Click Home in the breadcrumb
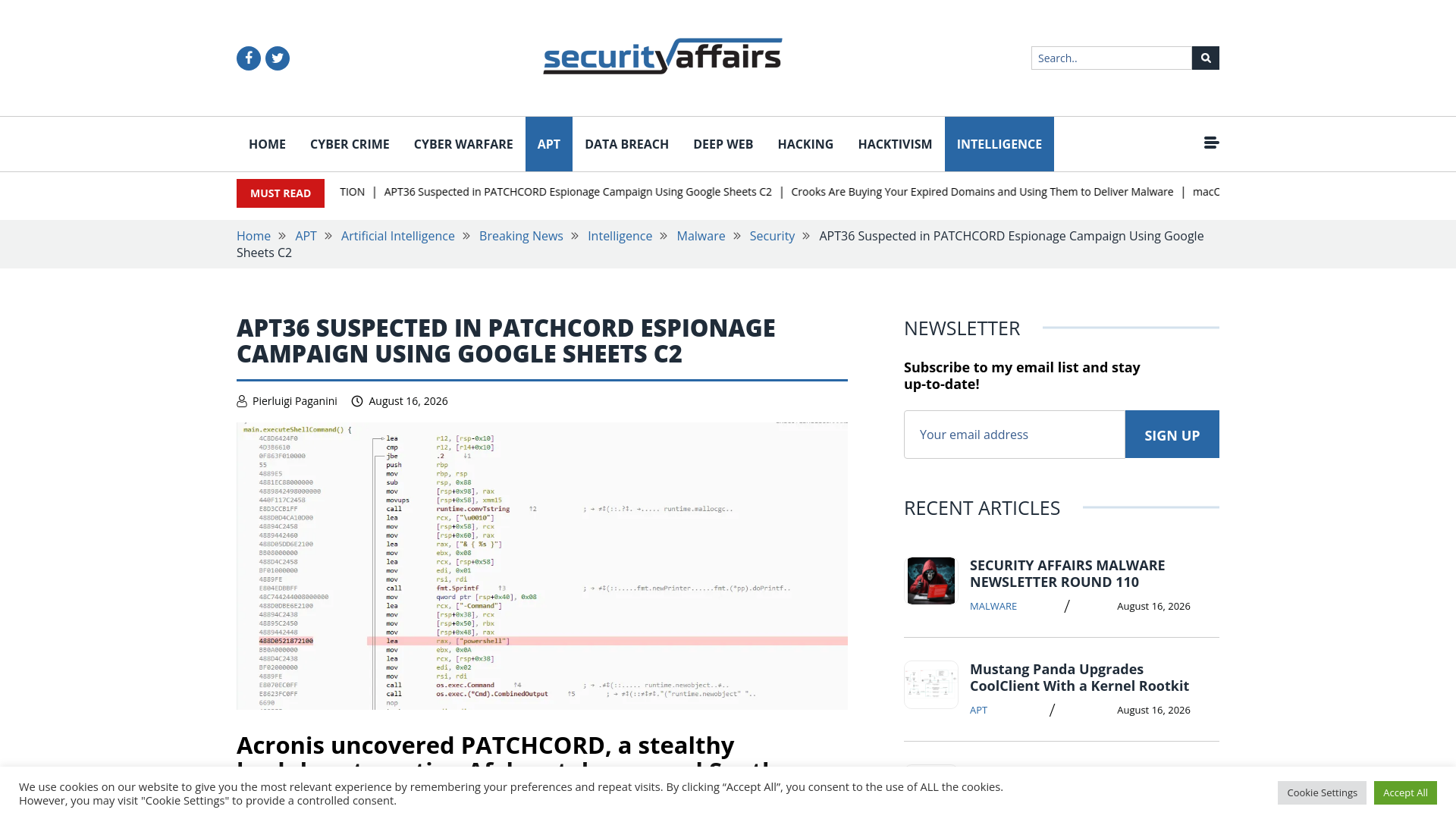 [x=253, y=236]
